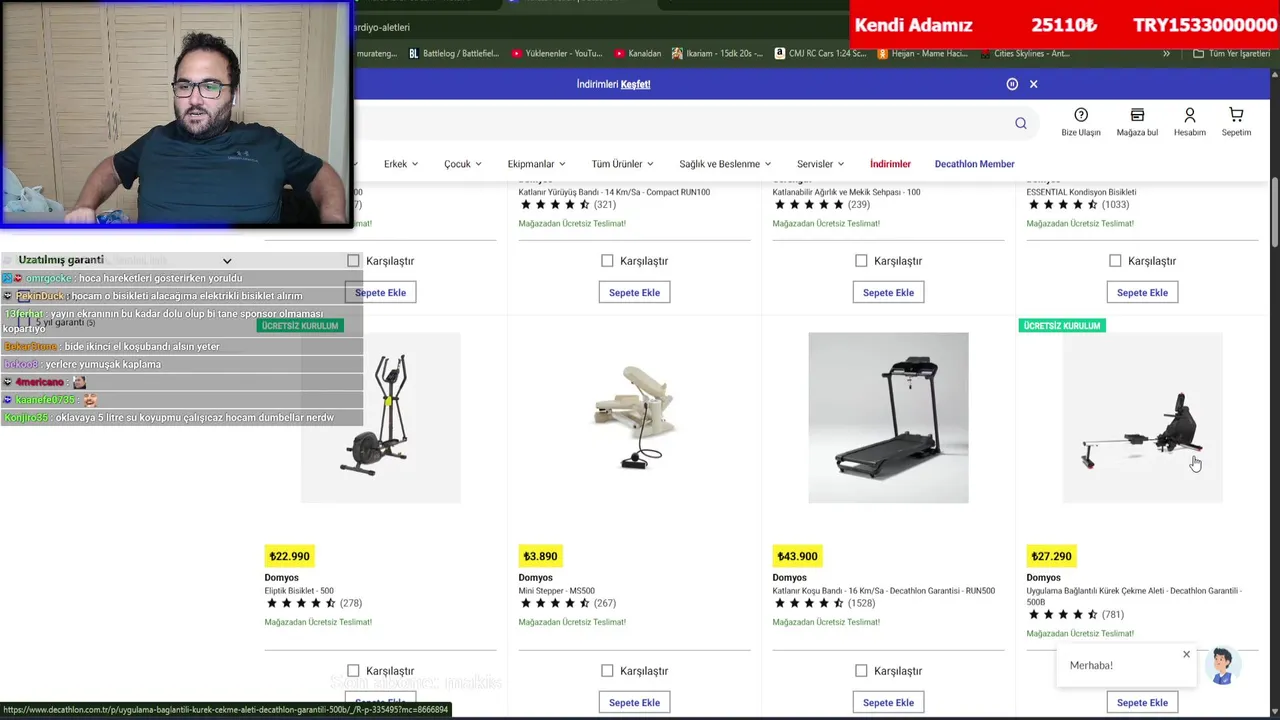Tick Karşılaştır for Eliptik Bisiklet 500
Screen dimensions: 1280x720
coord(353,671)
